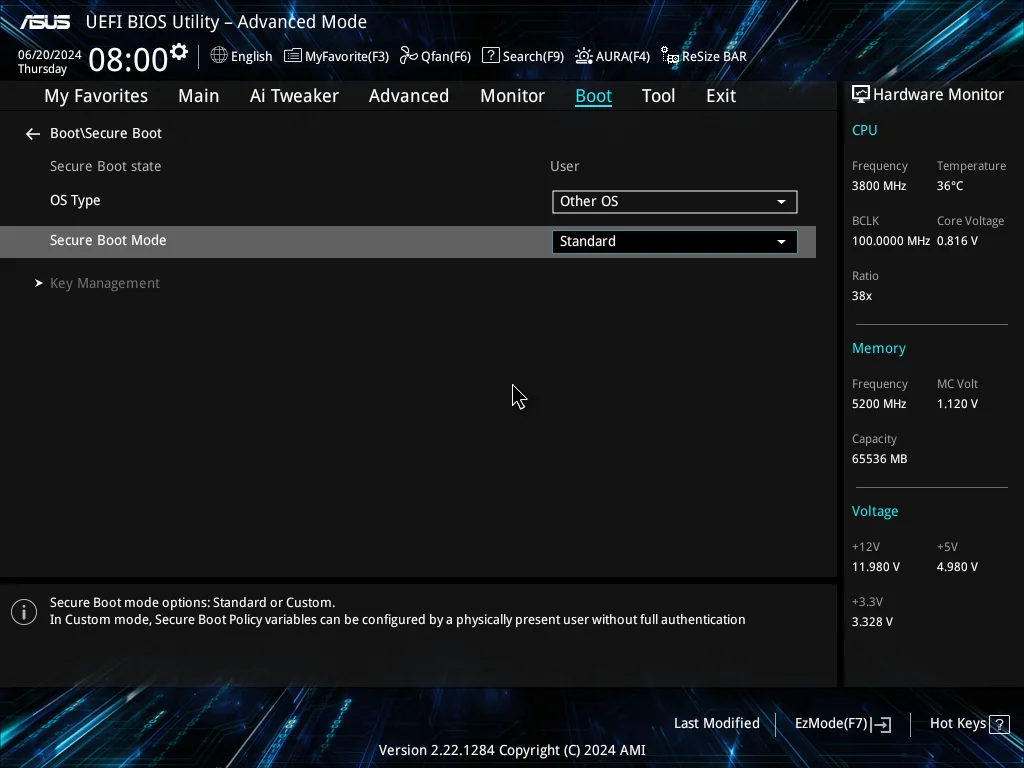Click the BCLK value 100.0000 MHz

[891, 241]
